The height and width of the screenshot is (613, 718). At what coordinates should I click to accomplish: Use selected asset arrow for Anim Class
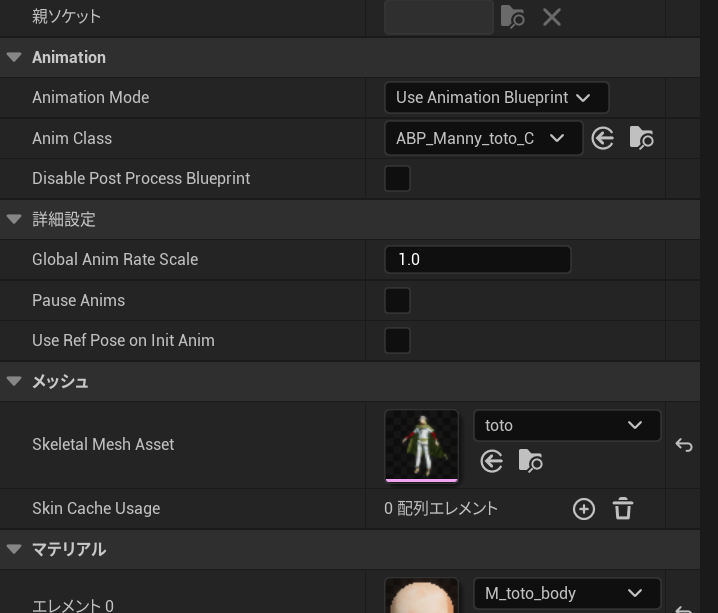603,138
